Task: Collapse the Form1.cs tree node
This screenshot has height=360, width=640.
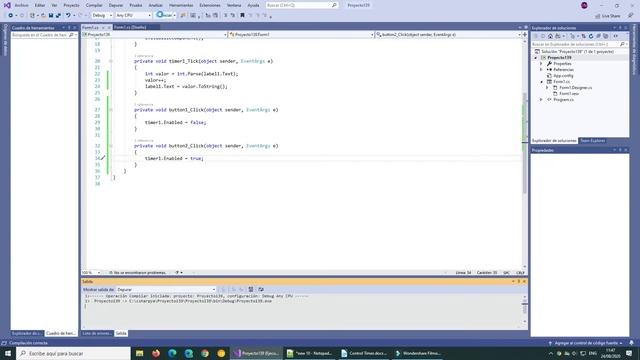Action: [542, 82]
